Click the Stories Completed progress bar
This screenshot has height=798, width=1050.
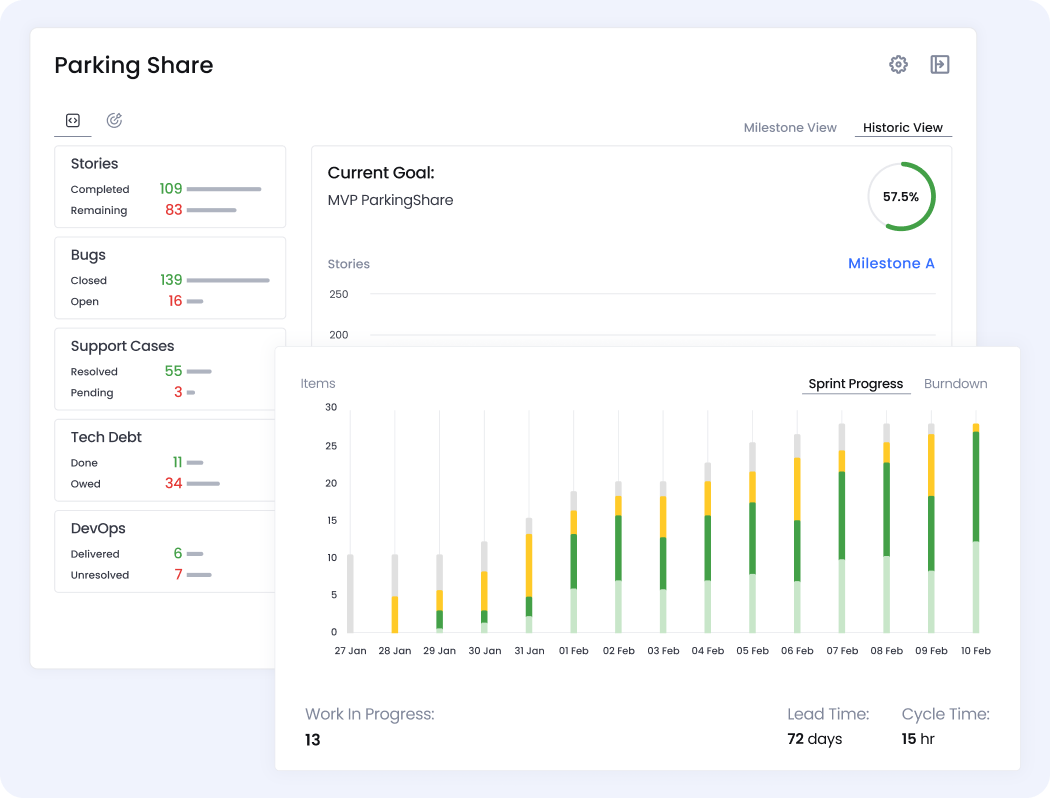coord(224,189)
